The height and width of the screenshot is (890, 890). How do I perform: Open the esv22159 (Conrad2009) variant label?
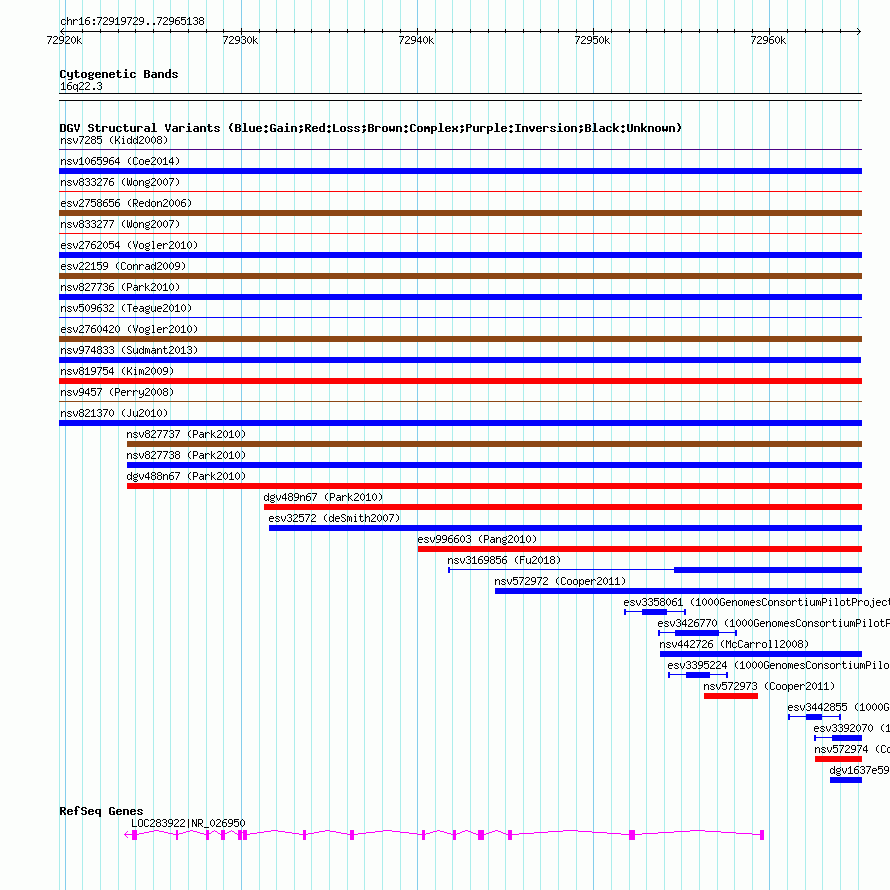point(123,266)
